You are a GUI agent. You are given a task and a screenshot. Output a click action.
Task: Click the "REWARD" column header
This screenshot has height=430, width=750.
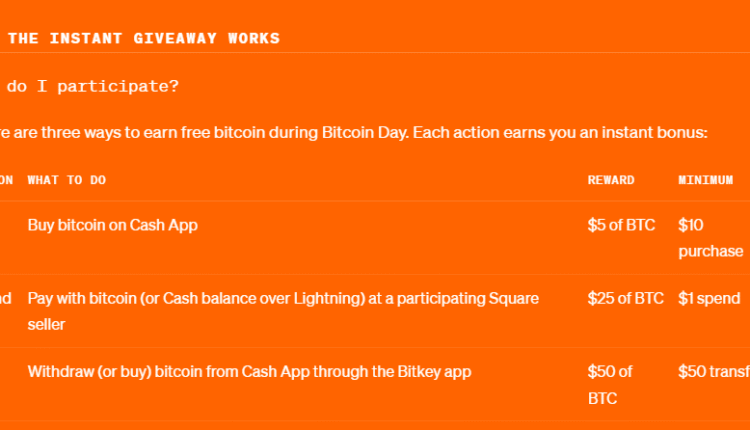click(611, 180)
